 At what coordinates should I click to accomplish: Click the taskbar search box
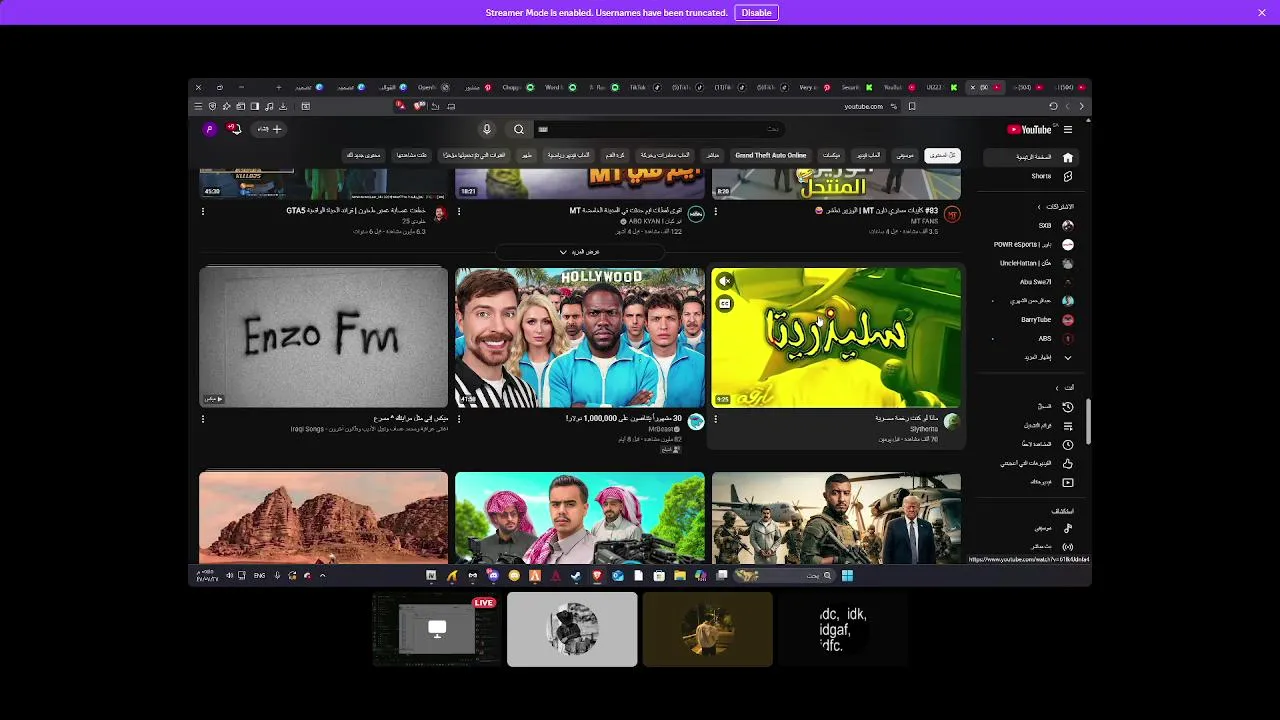point(785,575)
